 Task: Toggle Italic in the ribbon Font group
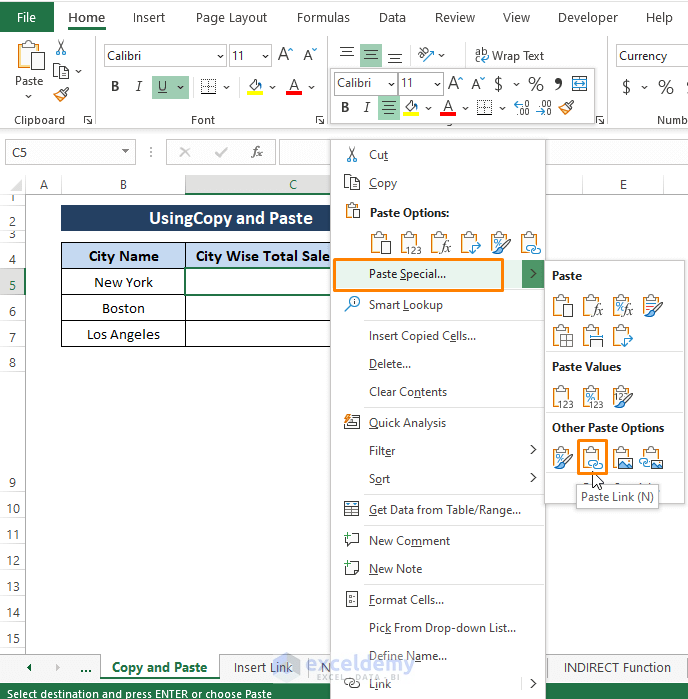pyautogui.click(x=137, y=87)
